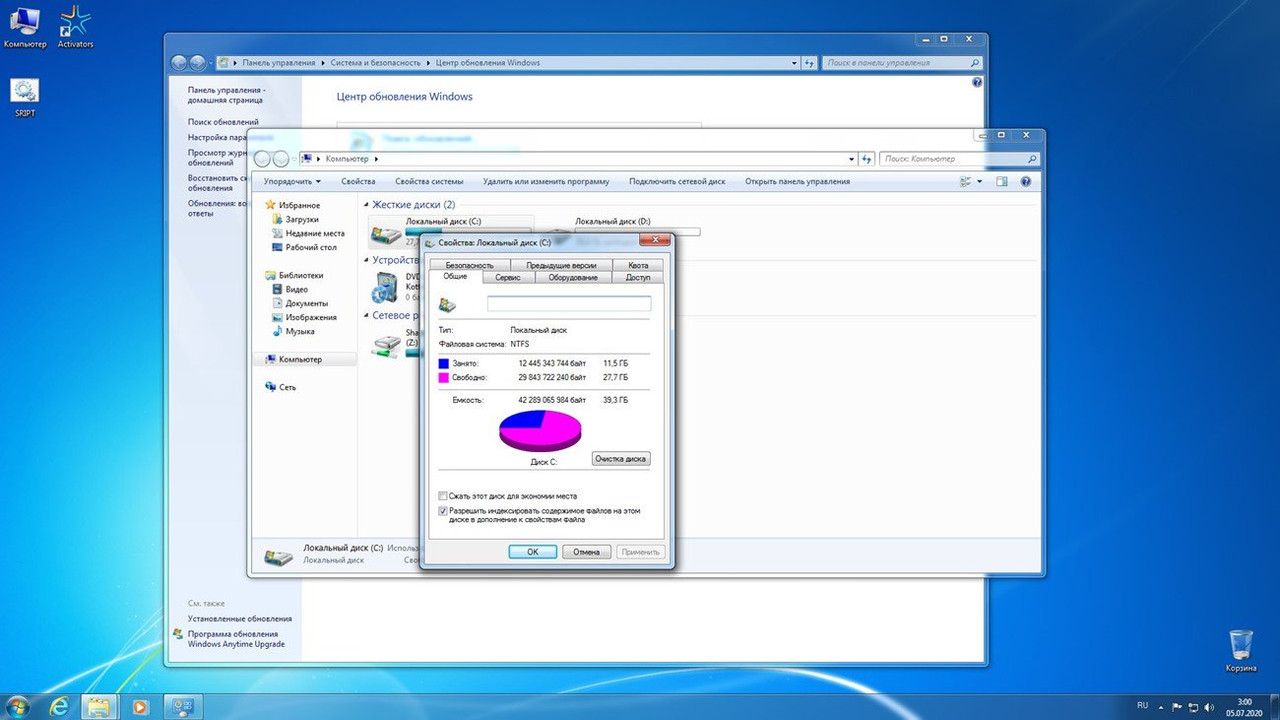Open the Компьютер desktop icon
This screenshot has height=720, width=1280.
click(x=25, y=27)
